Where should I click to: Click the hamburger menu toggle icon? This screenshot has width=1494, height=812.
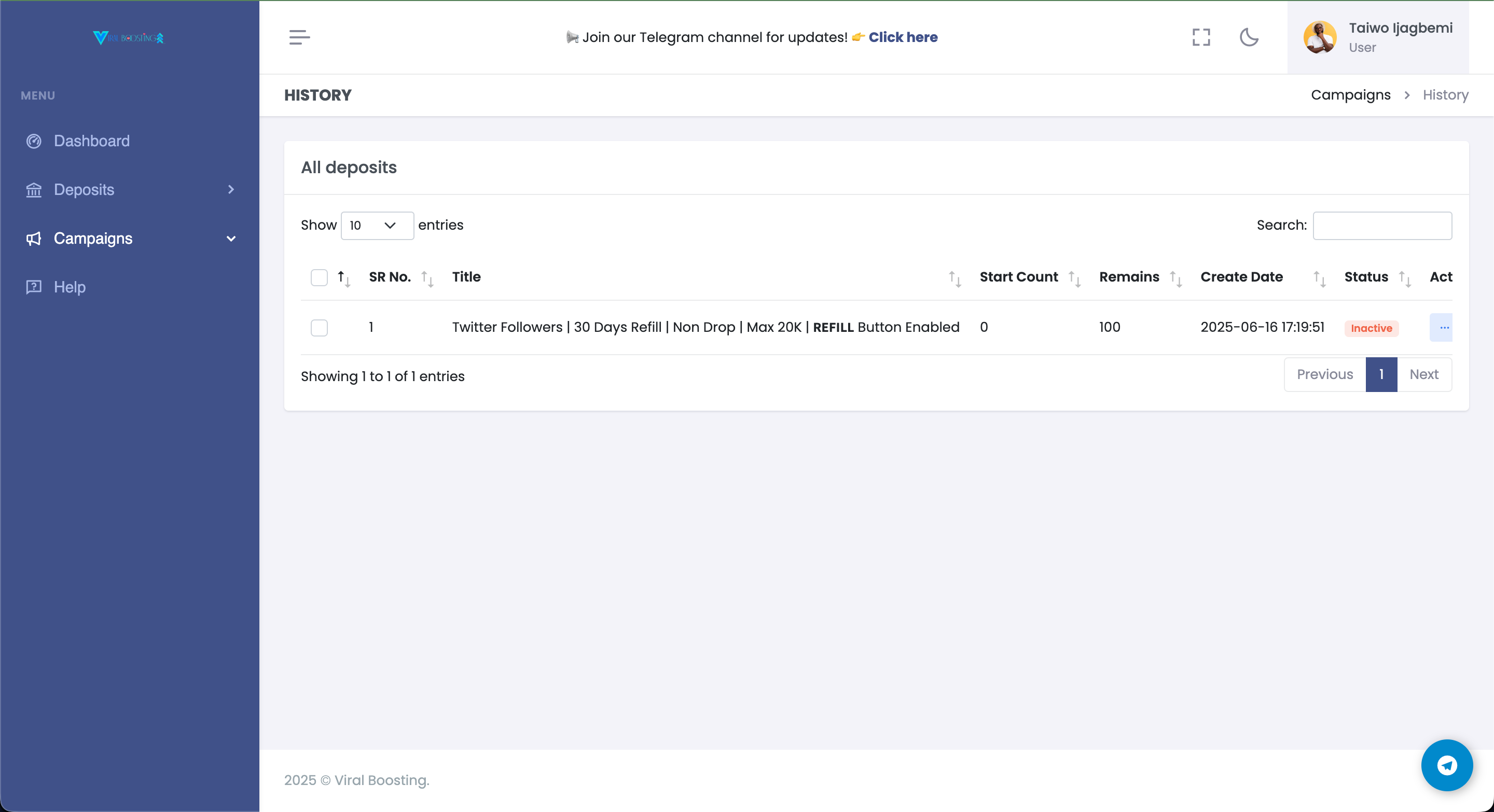tap(299, 37)
